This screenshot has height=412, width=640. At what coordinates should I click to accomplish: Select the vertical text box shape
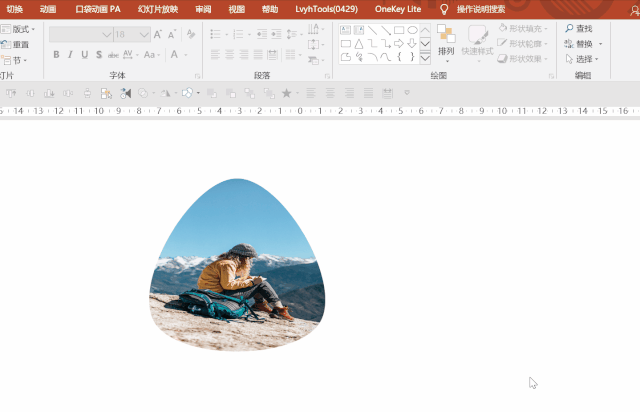click(x=359, y=30)
